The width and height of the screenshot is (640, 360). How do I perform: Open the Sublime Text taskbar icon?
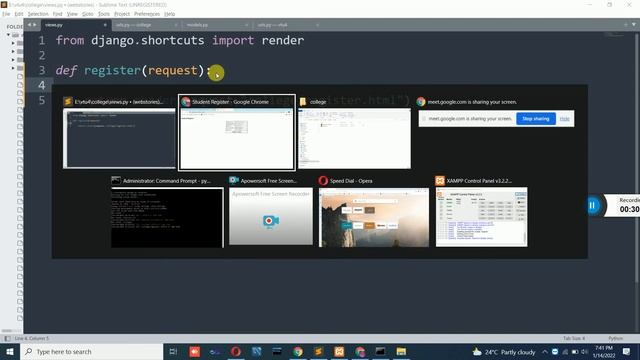(319, 352)
